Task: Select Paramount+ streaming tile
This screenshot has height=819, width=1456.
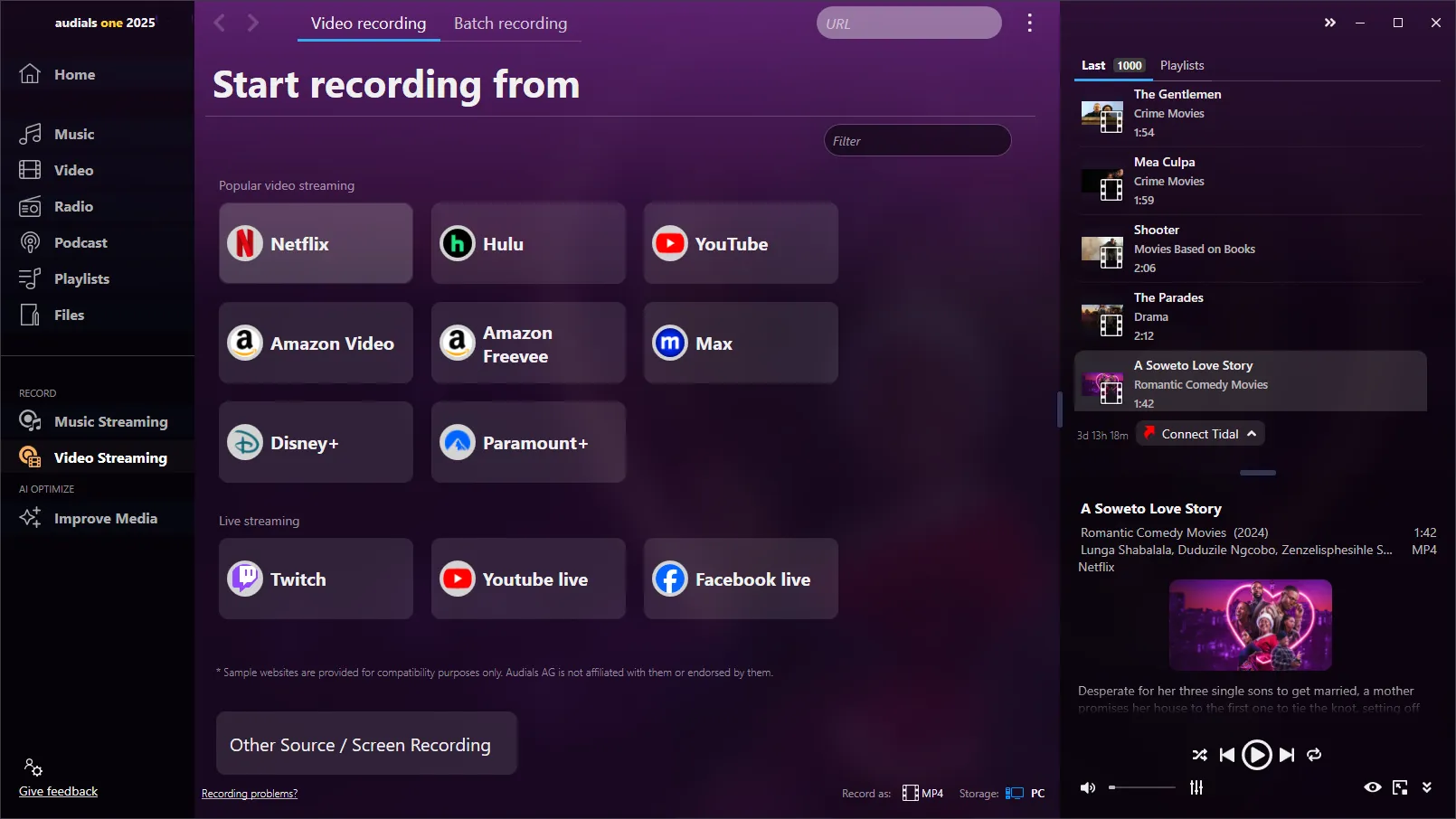Action: tap(528, 442)
